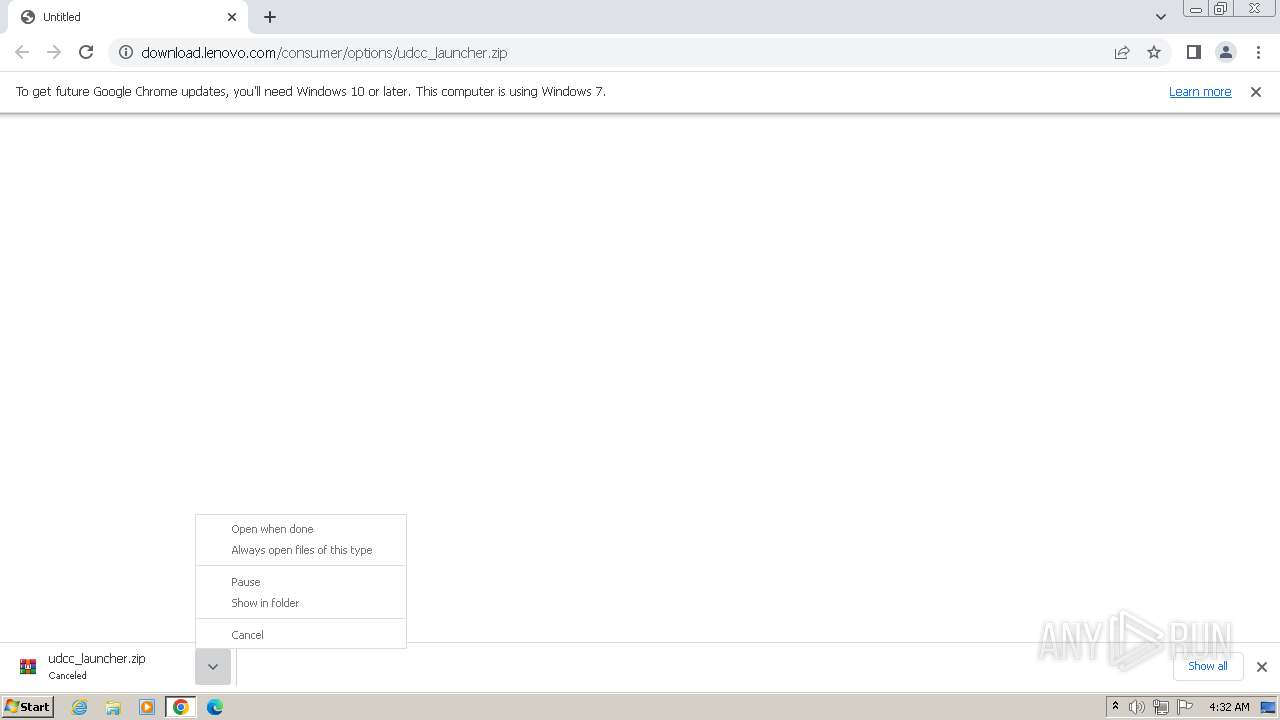The width and height of the screenshot is (1280, 720).
Task: Open Windows Media Player from taskbar
Action: click(147, 707)
